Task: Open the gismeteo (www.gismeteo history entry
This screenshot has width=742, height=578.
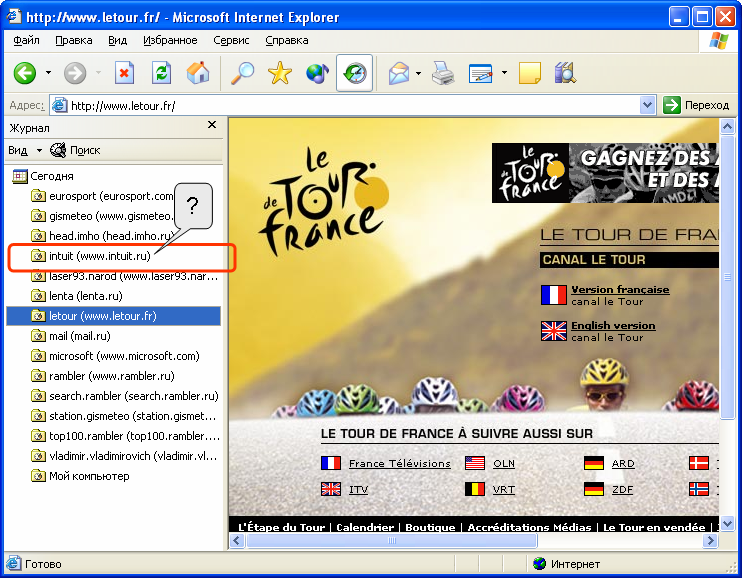Action: [x=102, y=216]
